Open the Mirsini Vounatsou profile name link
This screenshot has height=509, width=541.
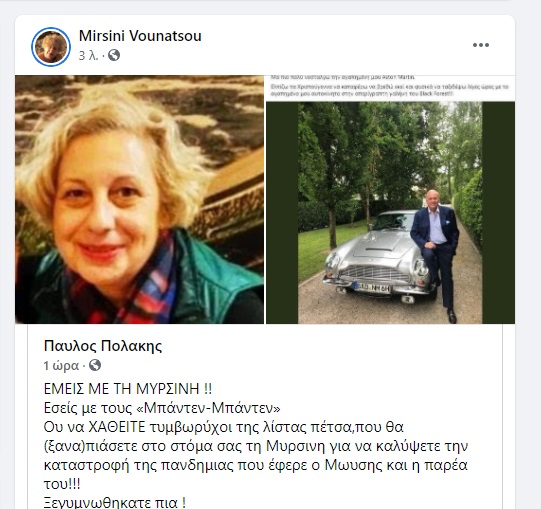pyautogui.click(x=140, y=36)
